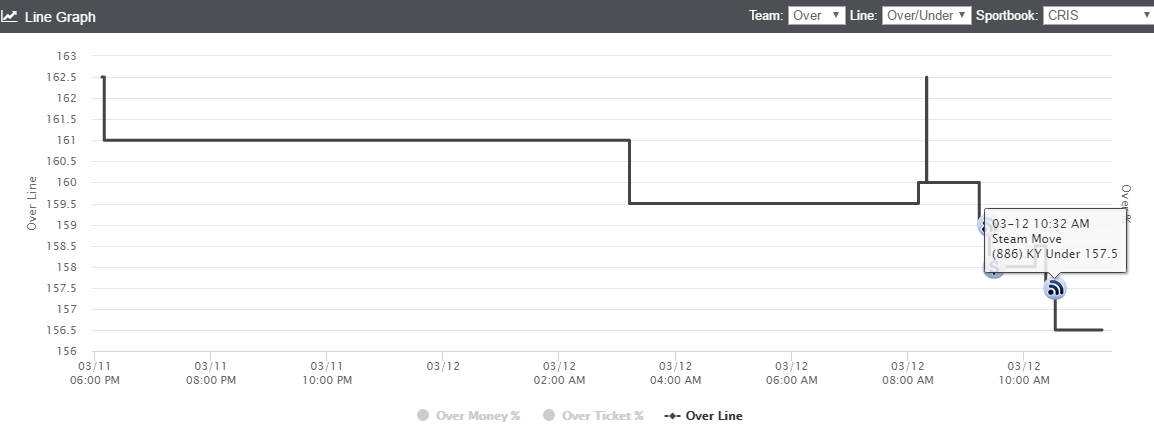
Task: Click the Over Line y-axis title
Action: (x=32, y=203)
